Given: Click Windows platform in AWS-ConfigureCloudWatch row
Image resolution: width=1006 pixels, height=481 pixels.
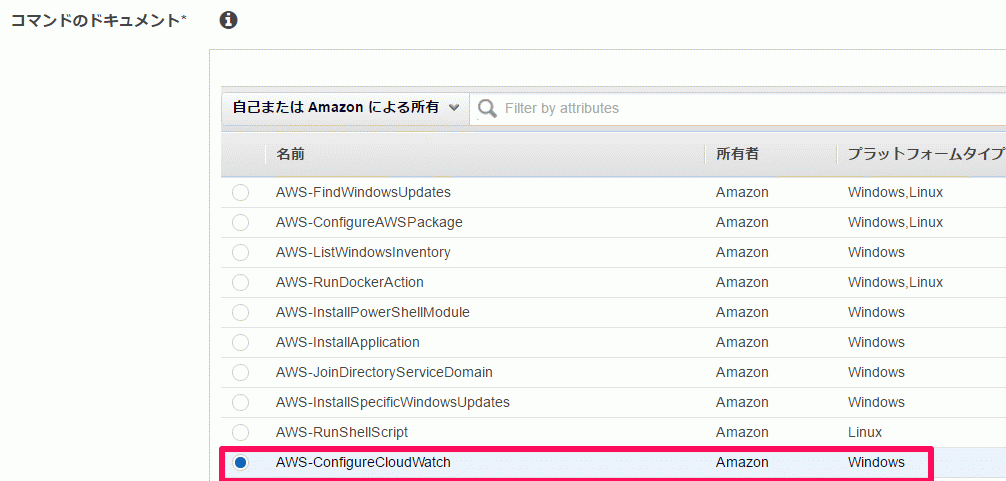Looking at the screenshot, I should (876, 462).
